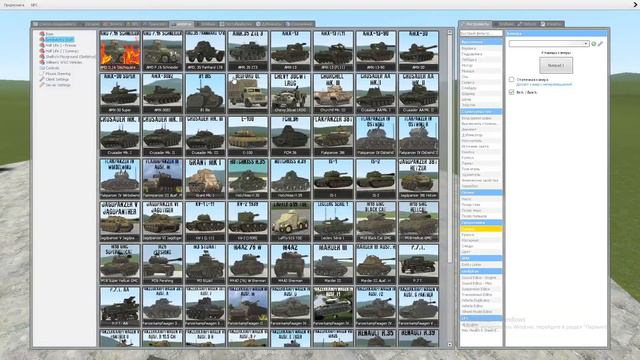
Task: Select the Crusader Mk. III icon
Action: (205, 136)
